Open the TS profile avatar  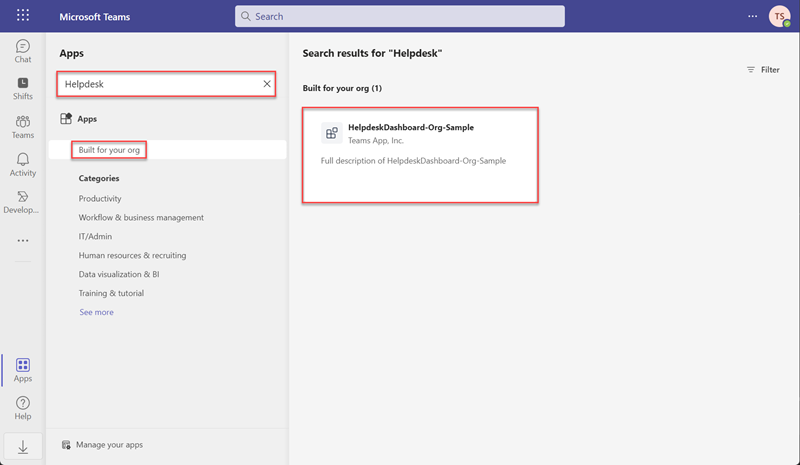point(779,16)
